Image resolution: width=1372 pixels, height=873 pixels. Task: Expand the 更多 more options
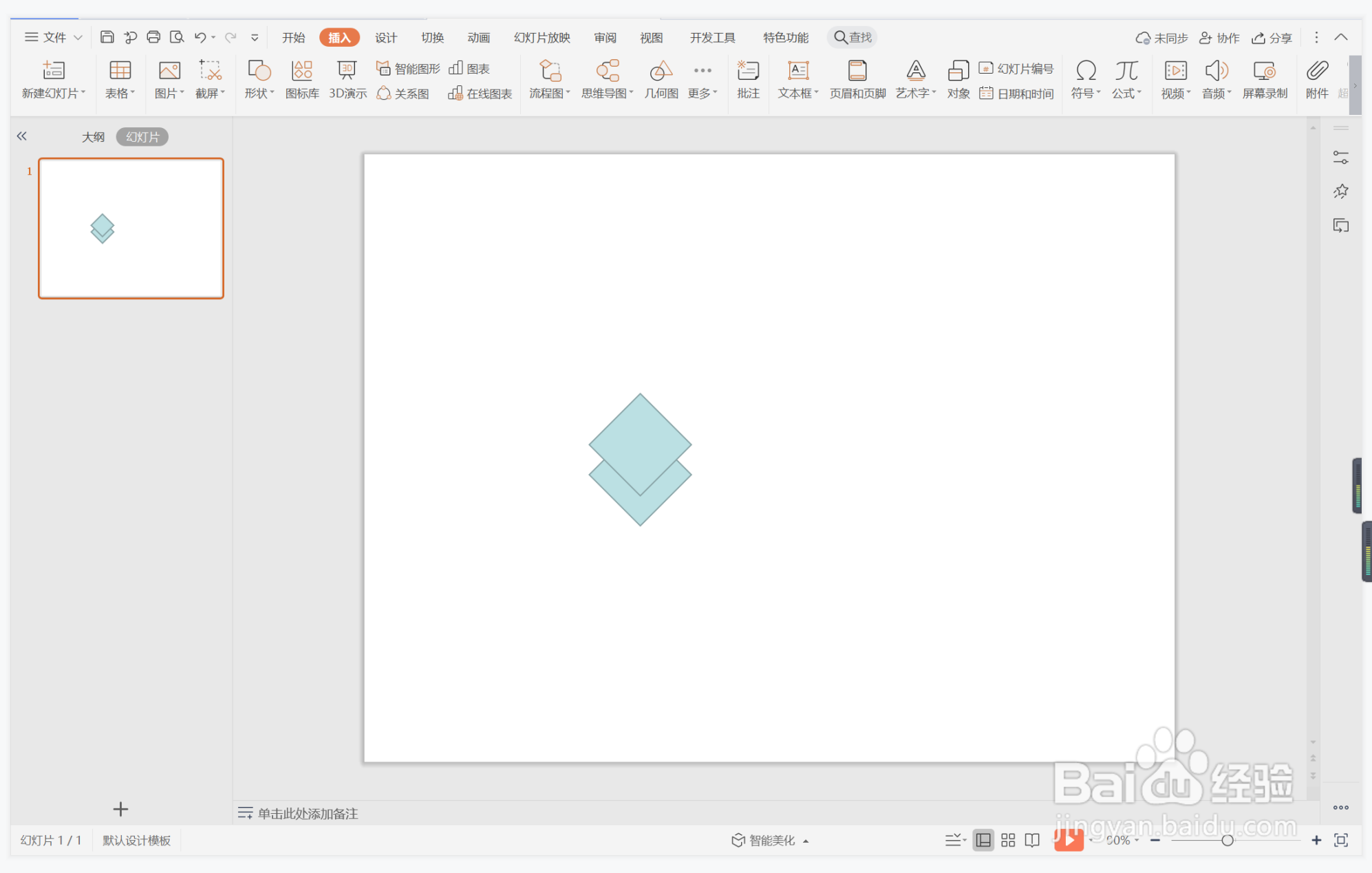coord(703,80)
